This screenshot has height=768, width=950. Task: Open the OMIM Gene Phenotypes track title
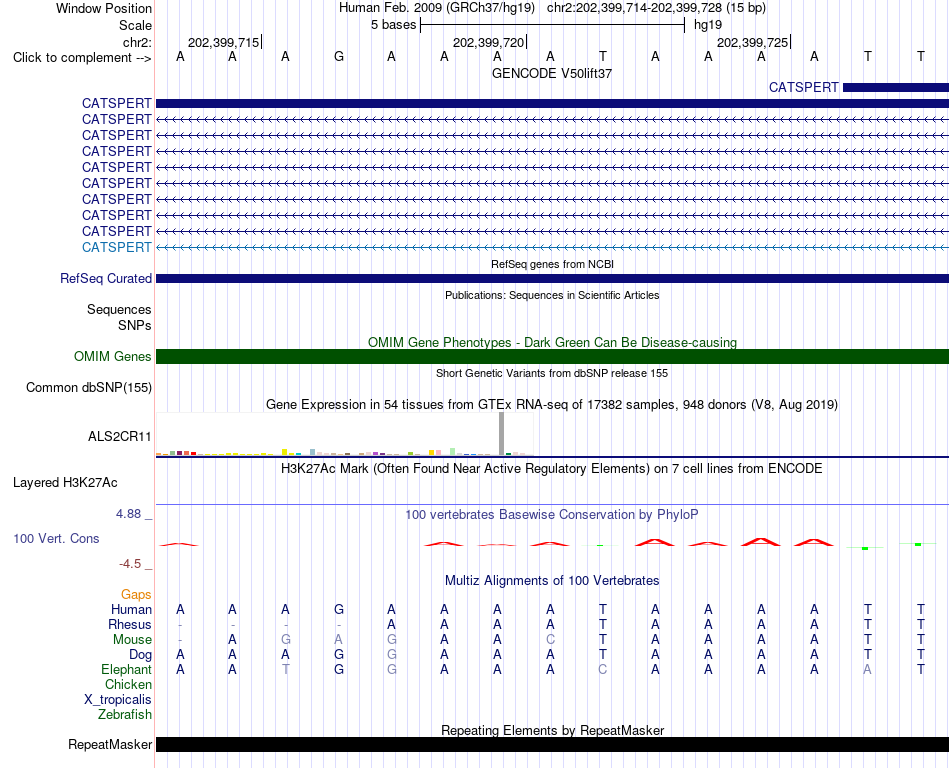tap(552, 342)
